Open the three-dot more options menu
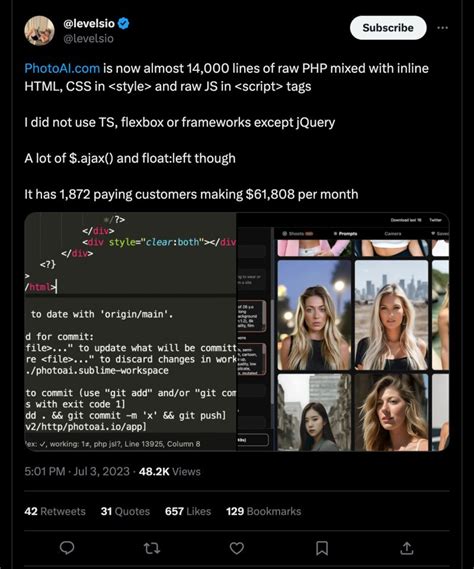Image resolution: width=474 pixels, height=569 pixels. [x=442, y=28]
